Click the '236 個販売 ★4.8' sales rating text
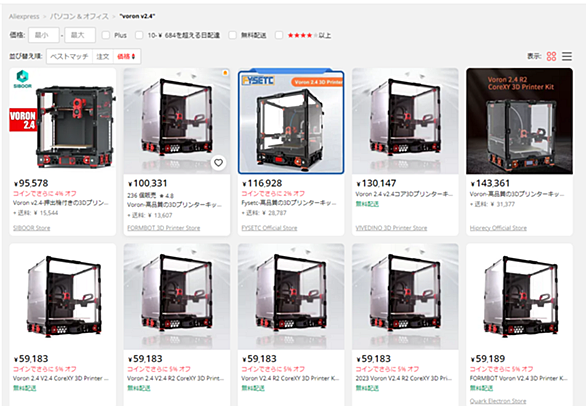 [151, 196]
